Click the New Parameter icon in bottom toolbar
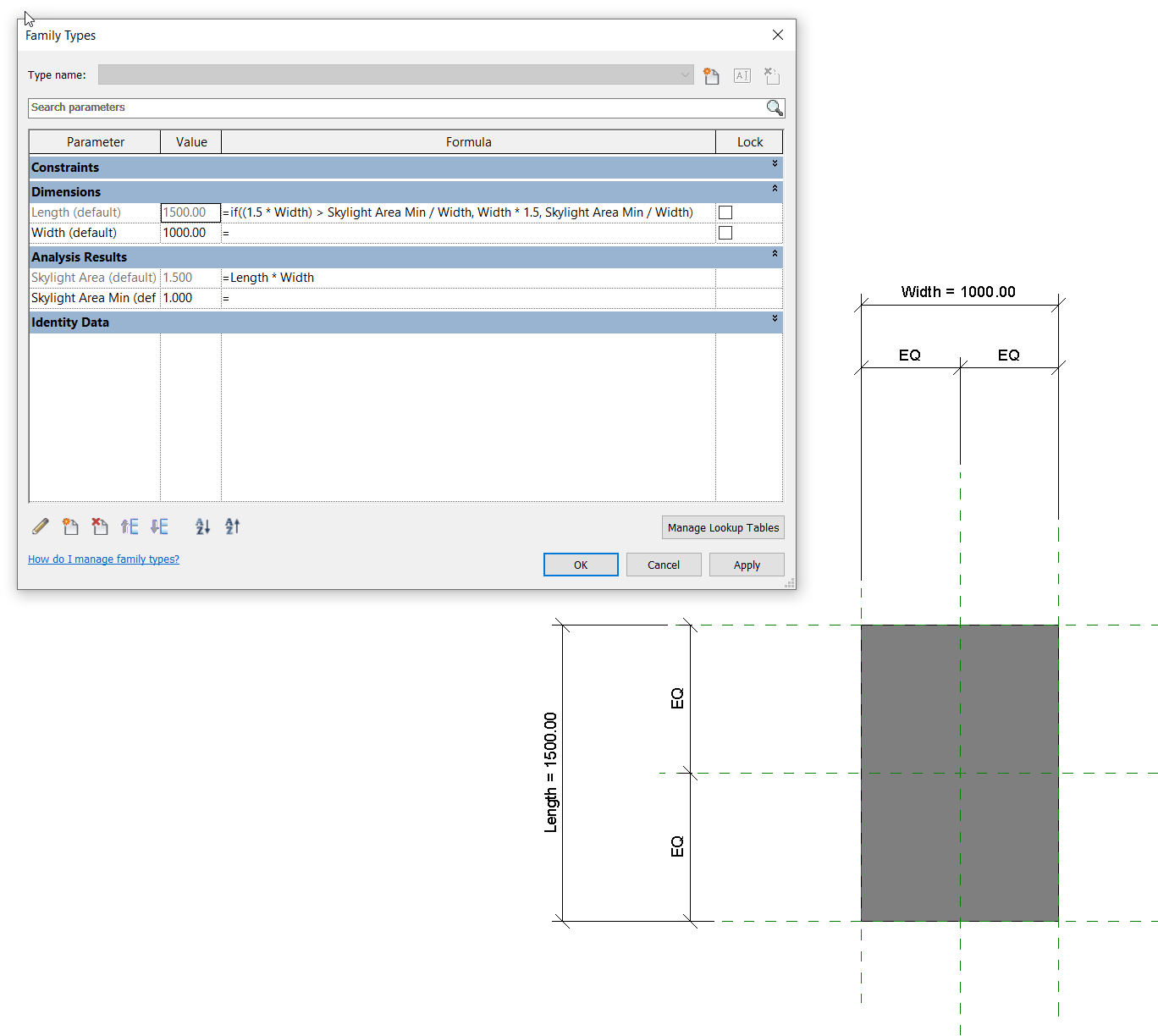Image resolution: width=1158 pixels, height=1036 pixels. pyautogui.click(x=70, y=526)
